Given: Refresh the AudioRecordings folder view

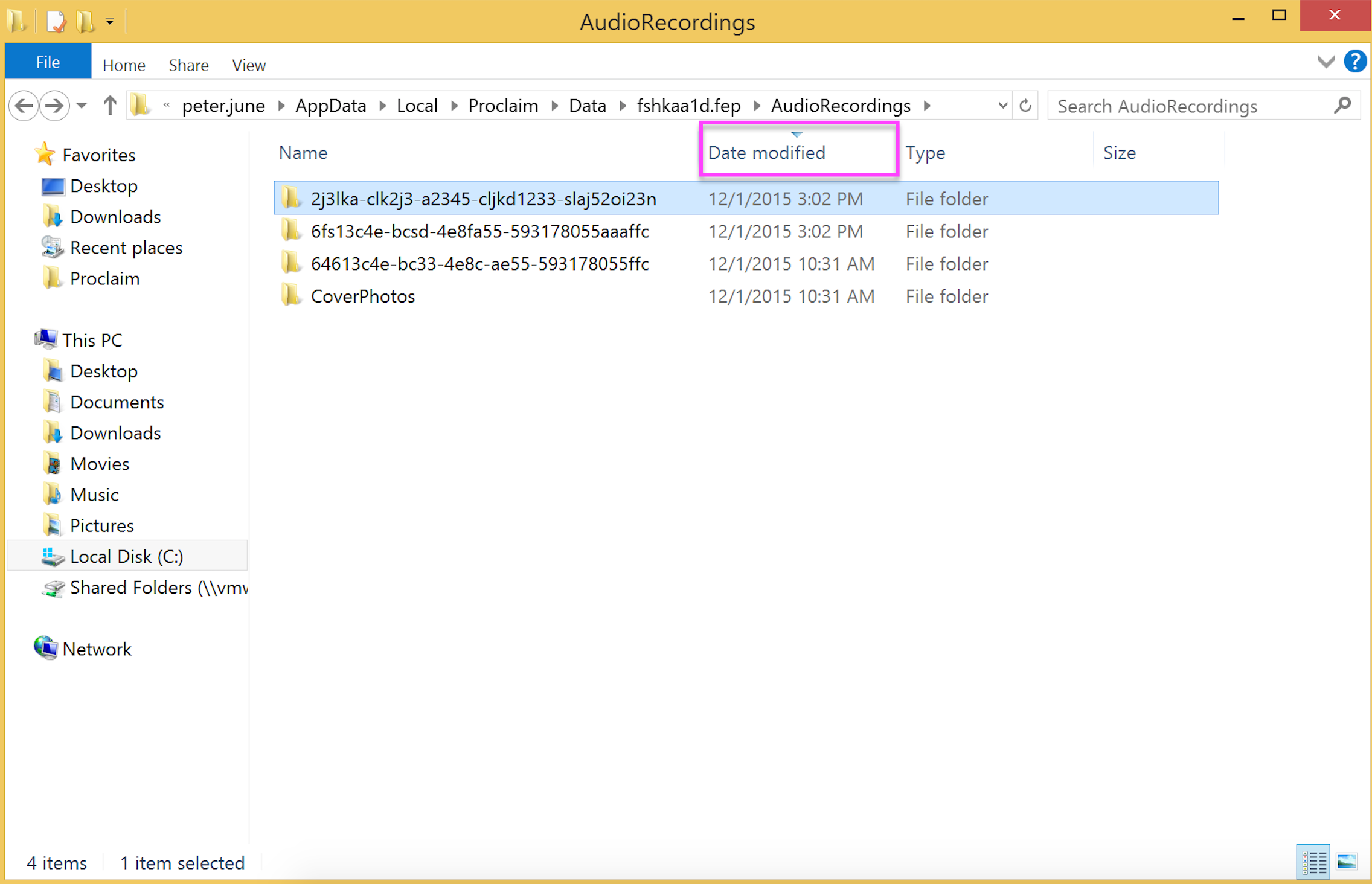Looking at the screenshot, I should point(1025,106).
